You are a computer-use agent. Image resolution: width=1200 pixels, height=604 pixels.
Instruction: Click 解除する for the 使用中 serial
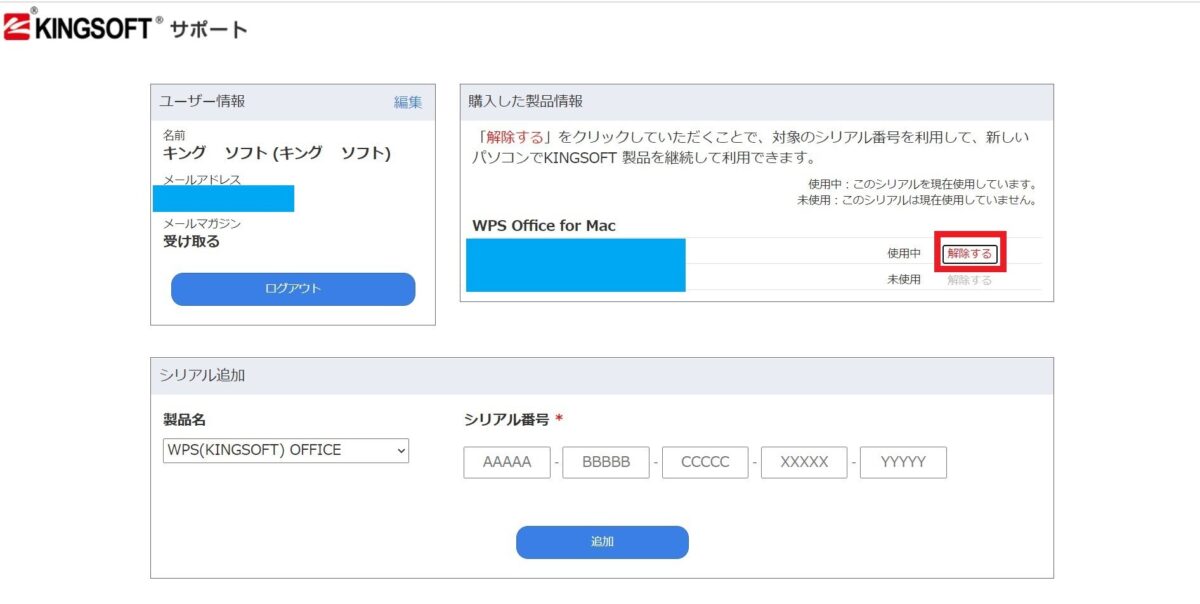click(x=969, y=254)
